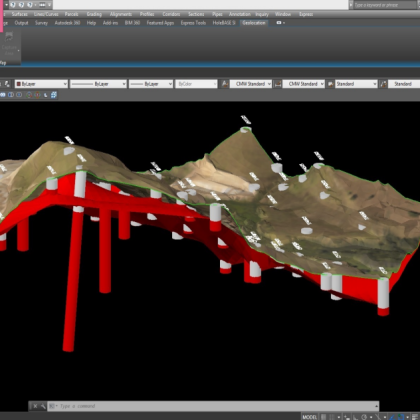Click the table style icon beside Standard dropdown
The image size is (420, 420).
tap(330, 84)
